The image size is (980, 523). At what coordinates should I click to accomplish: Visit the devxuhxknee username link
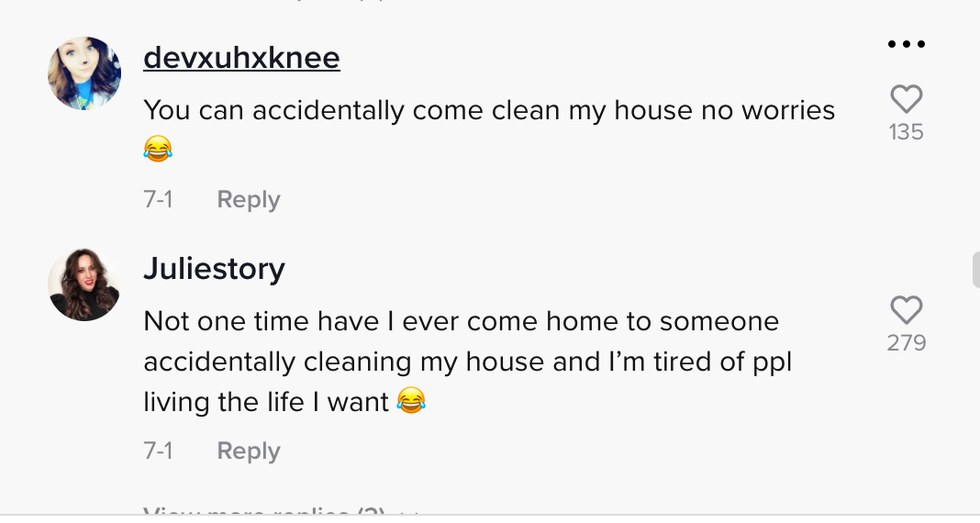241,58
